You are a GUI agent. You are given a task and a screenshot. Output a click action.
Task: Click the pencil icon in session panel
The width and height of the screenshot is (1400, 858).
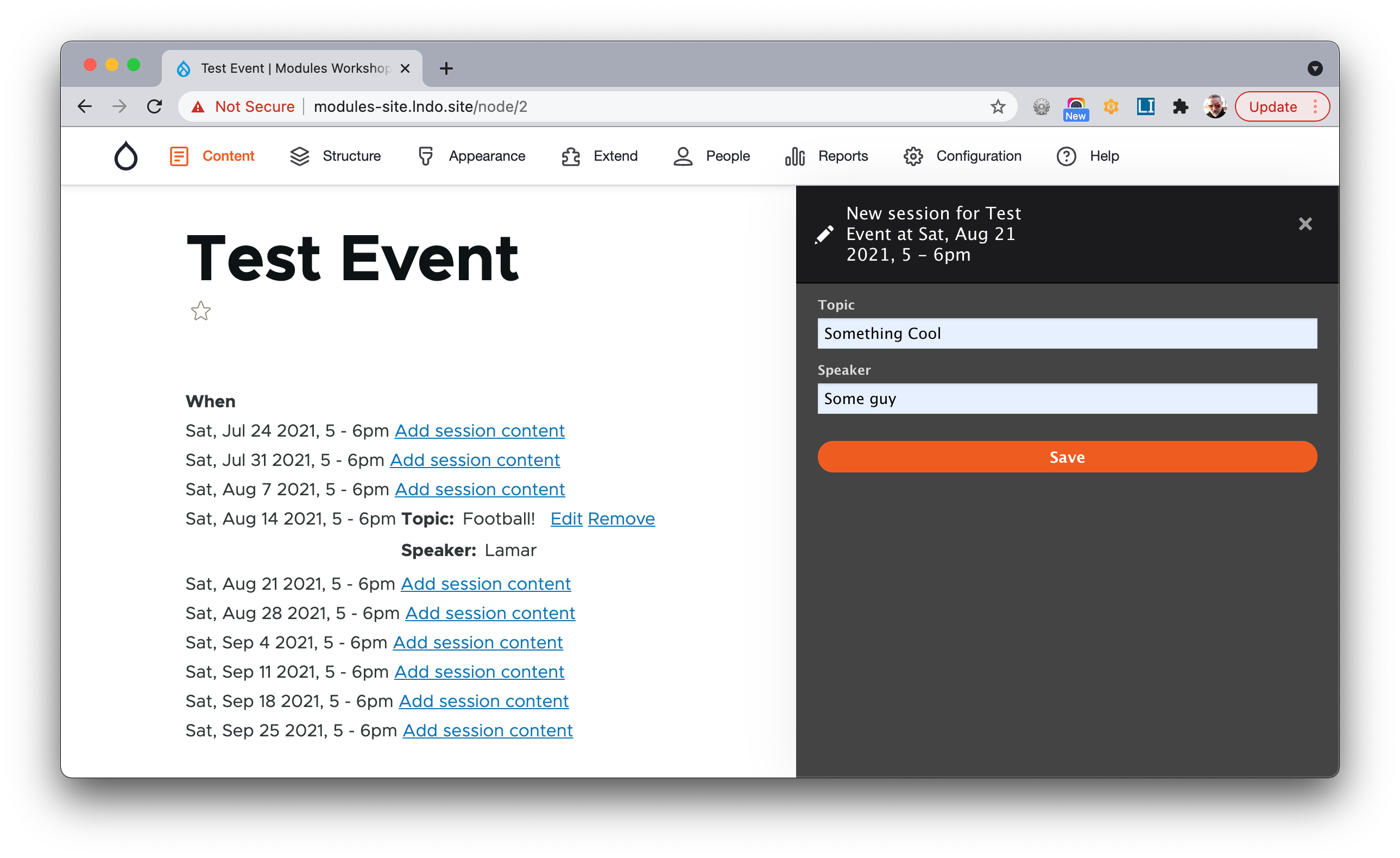[824, 234]
